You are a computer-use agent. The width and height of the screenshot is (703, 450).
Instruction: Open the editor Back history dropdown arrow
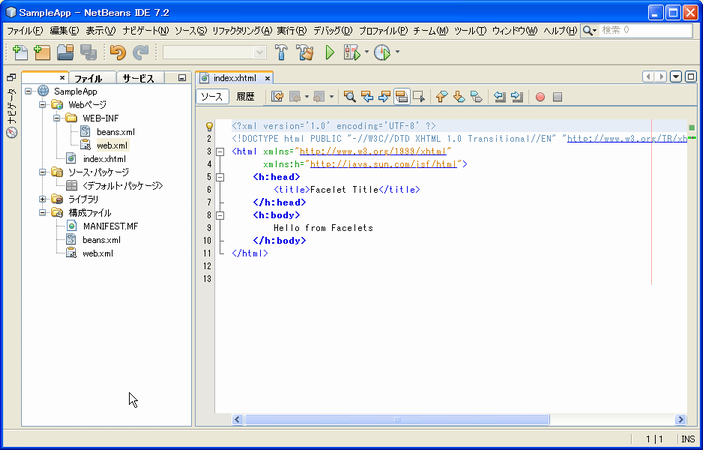(x=307, y=97)
